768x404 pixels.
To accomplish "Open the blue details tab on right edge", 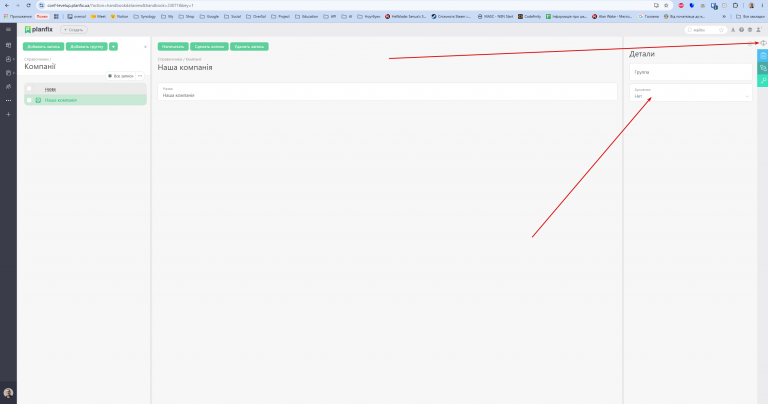I will pos(763,55).
